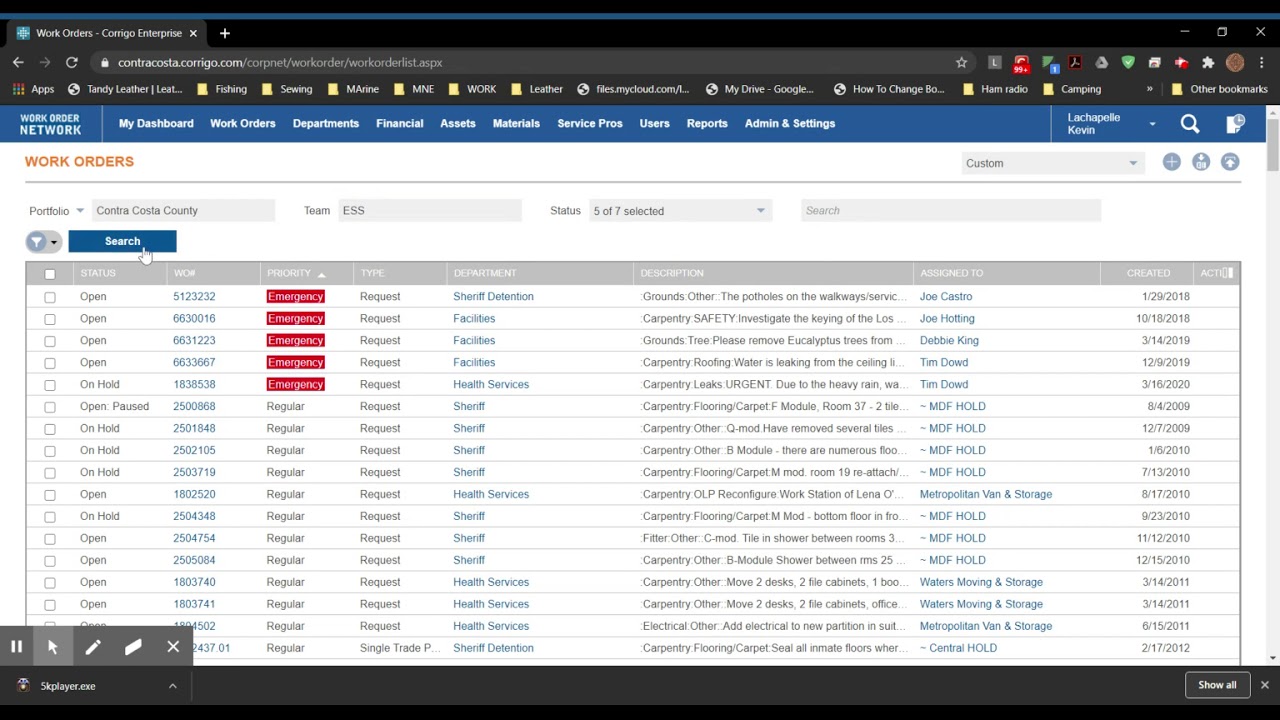Check the box for work order 2500868
1280x720 pixels.
(x=50, y=407)
